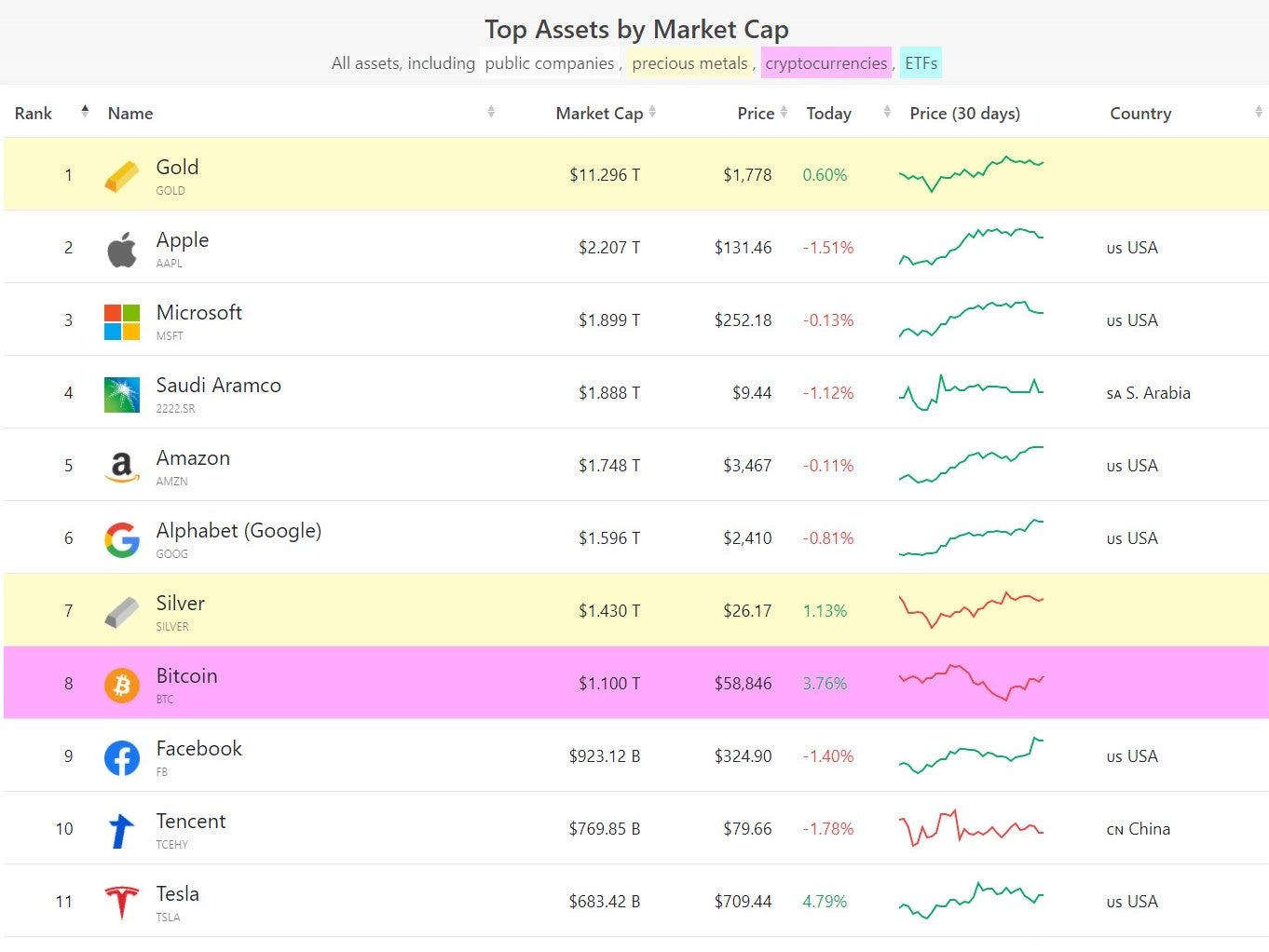Open the Tencent name link
1269x952 pixels.
[190, 821]
